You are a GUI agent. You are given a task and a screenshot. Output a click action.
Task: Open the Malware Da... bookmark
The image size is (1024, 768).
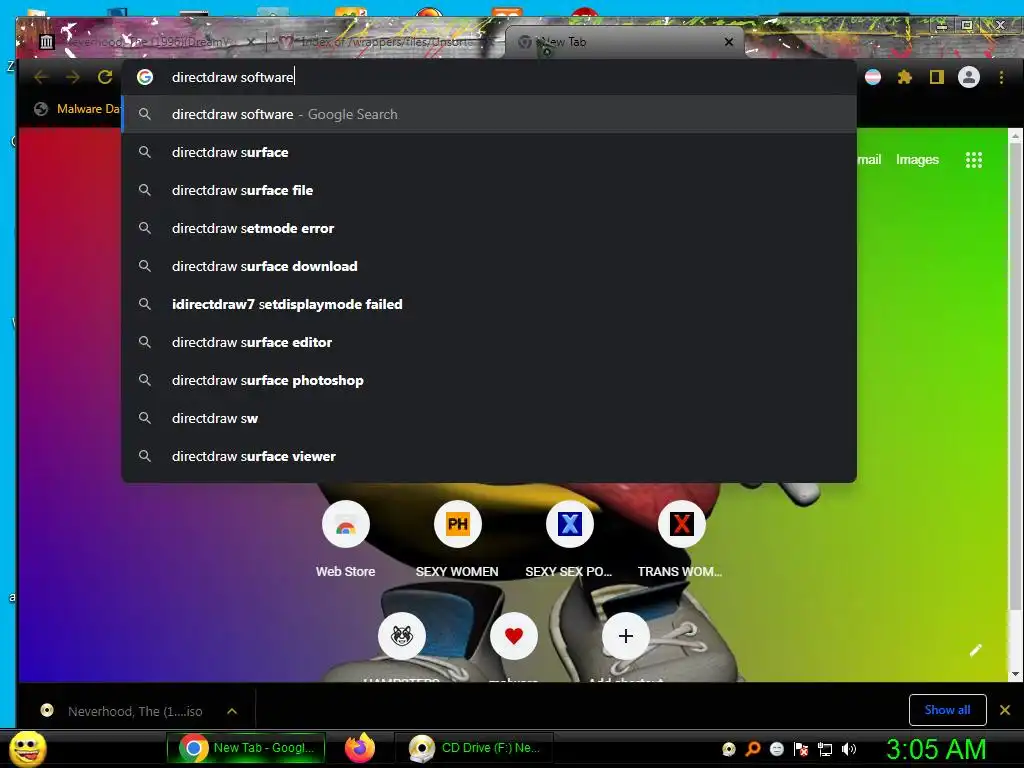[x=78, y=109]
